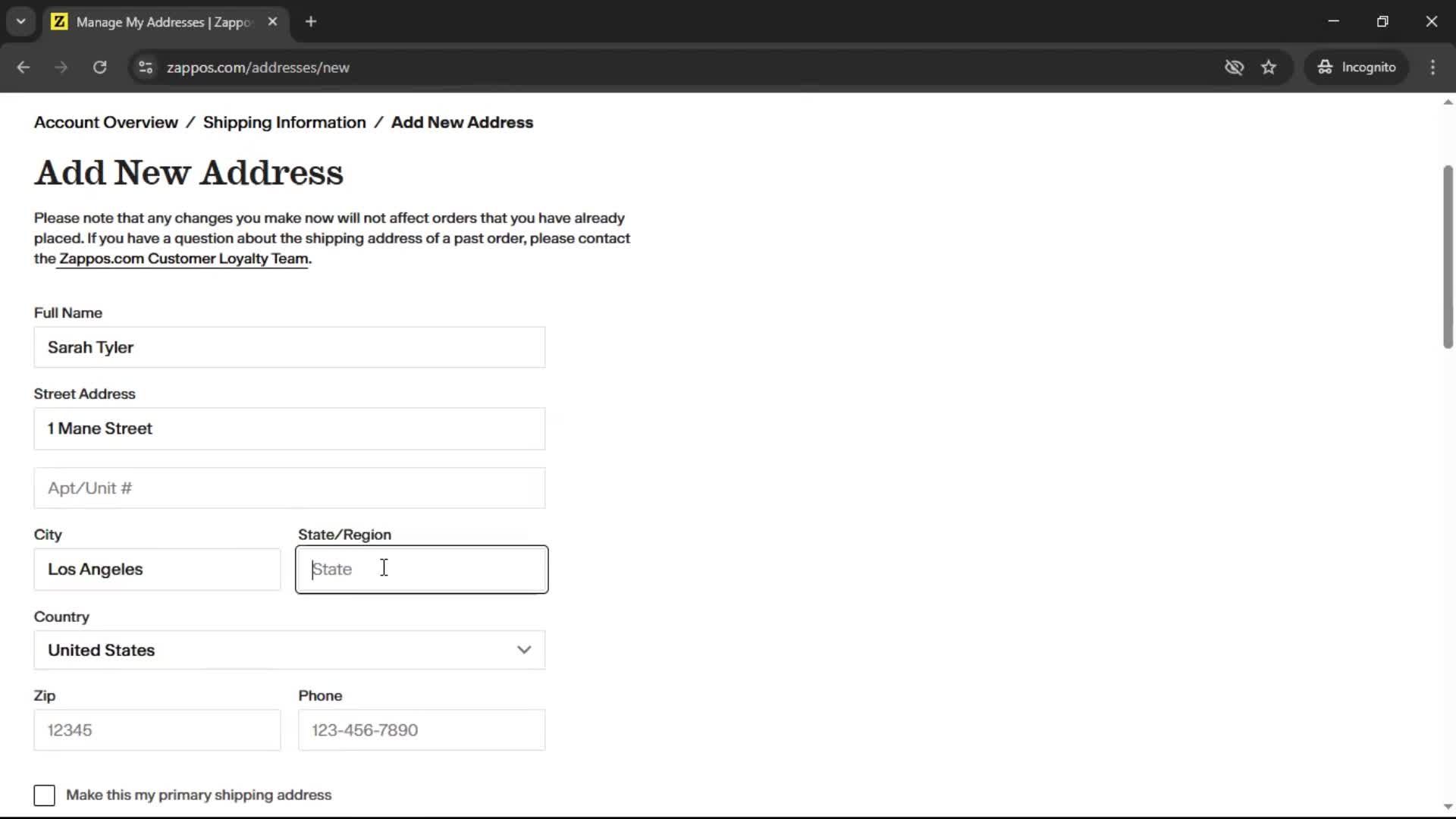The image size is (1456, 819).
Task: Open Shipping Information breadcrumb link
Action: (284, 123)
